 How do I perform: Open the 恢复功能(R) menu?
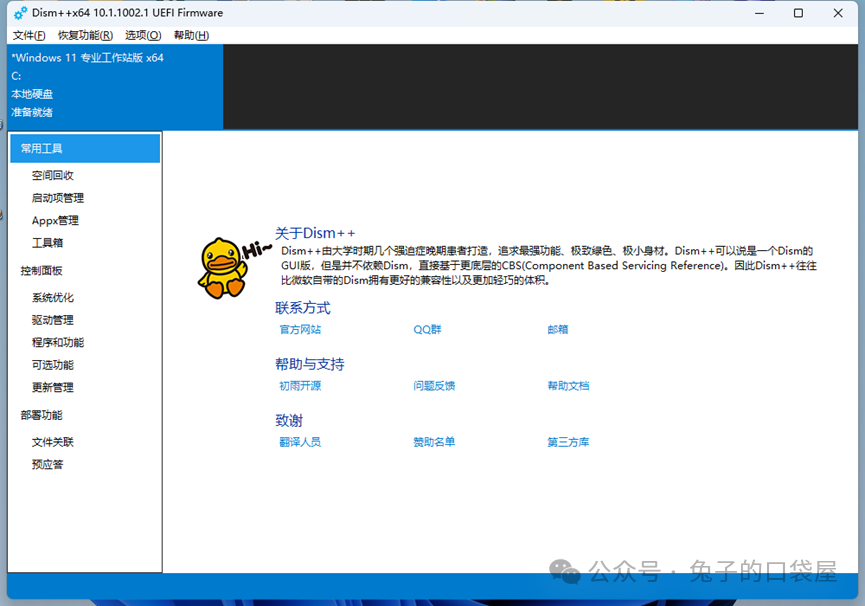(x=86, y=35)
